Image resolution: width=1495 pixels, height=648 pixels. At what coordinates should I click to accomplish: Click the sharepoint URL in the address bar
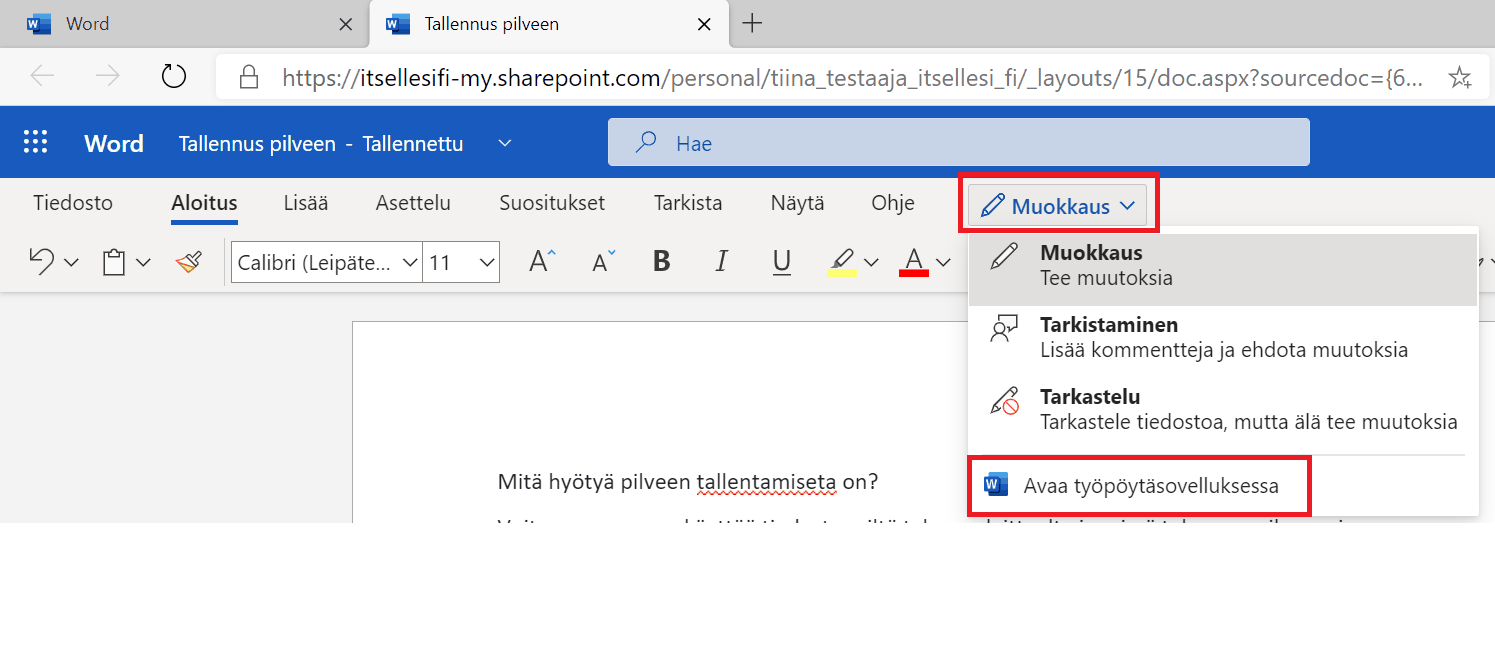click(853, 77)
